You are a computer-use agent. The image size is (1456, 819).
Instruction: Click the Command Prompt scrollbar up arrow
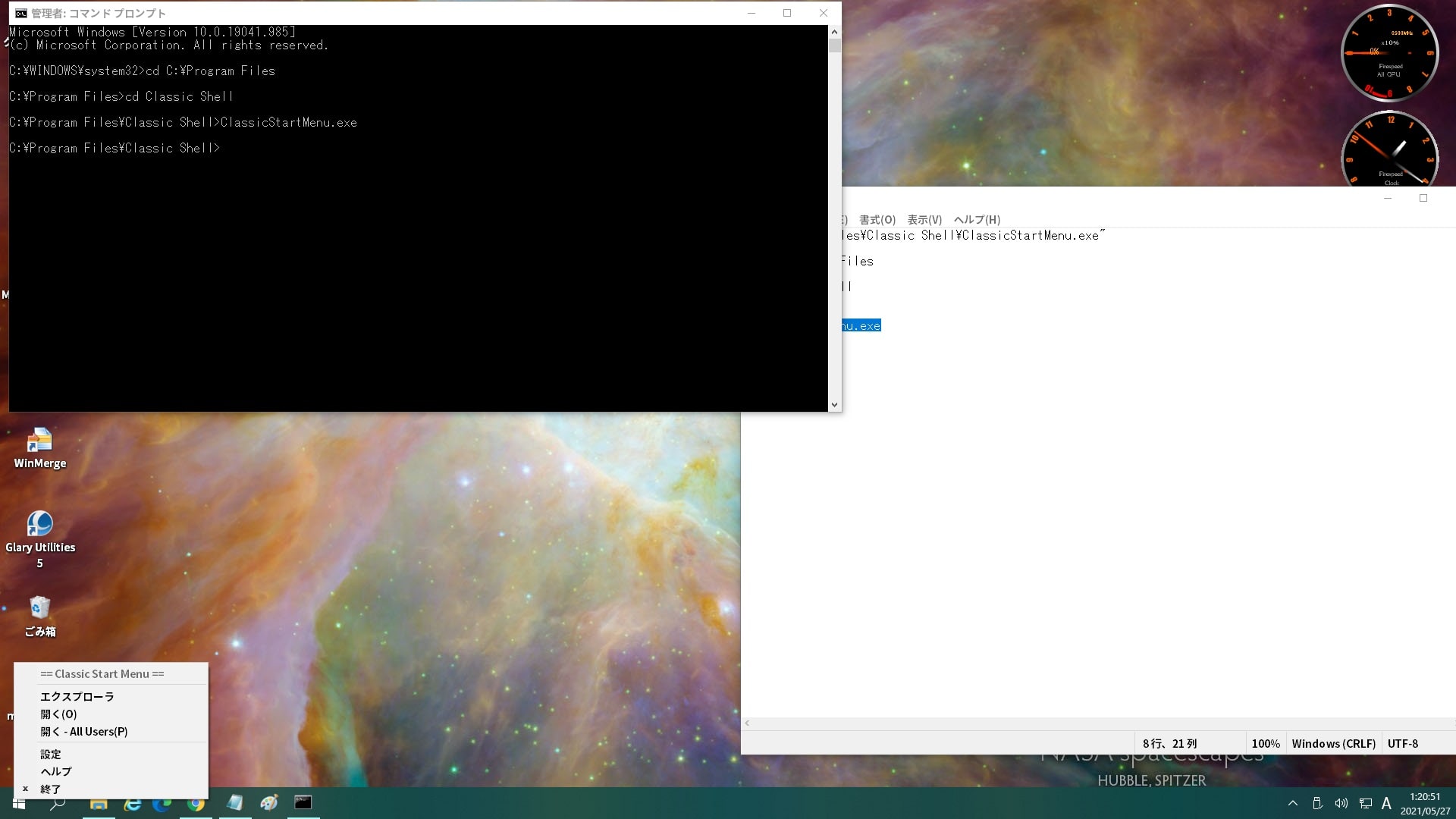834,32
